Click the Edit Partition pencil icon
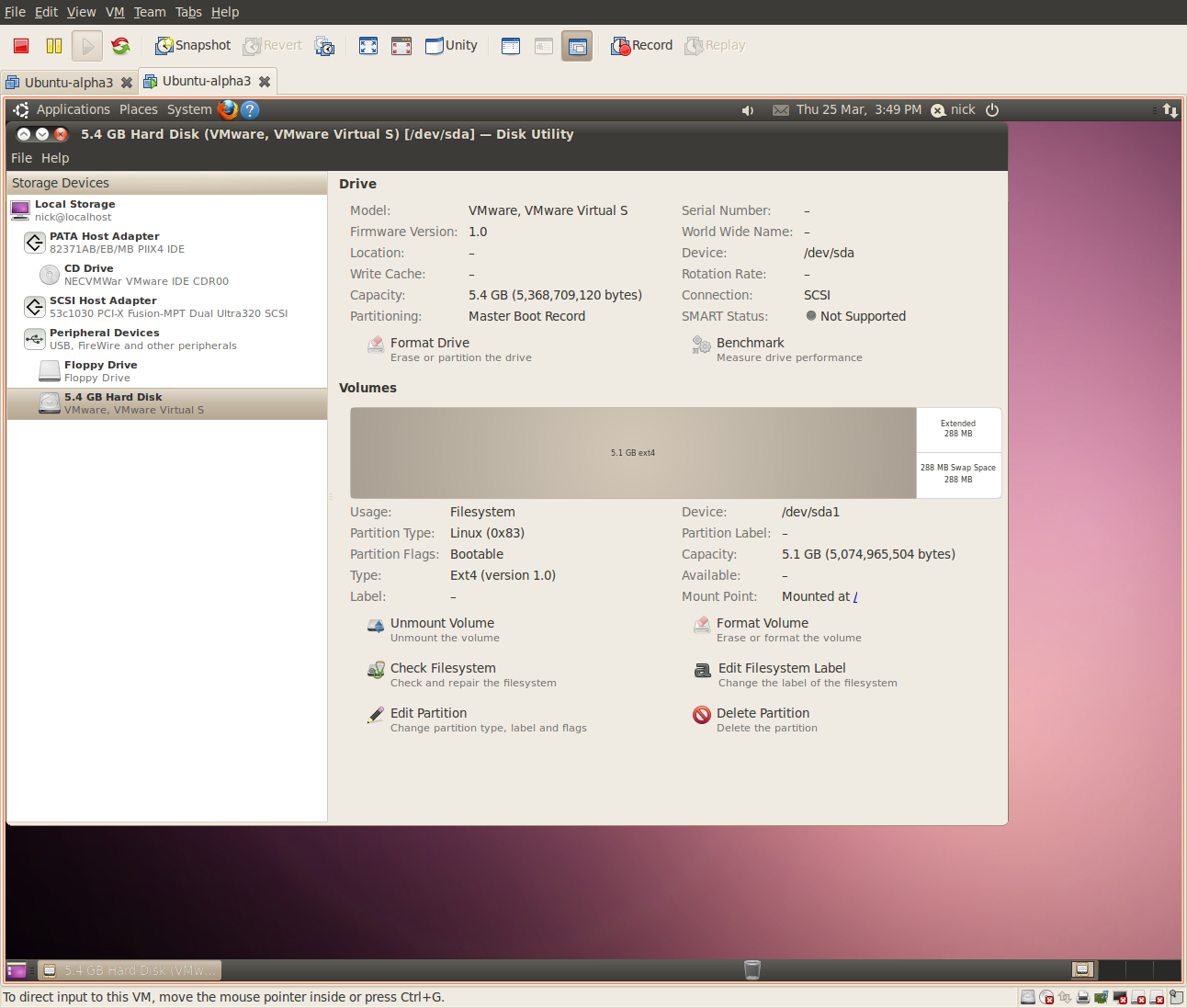 (376, 715)
